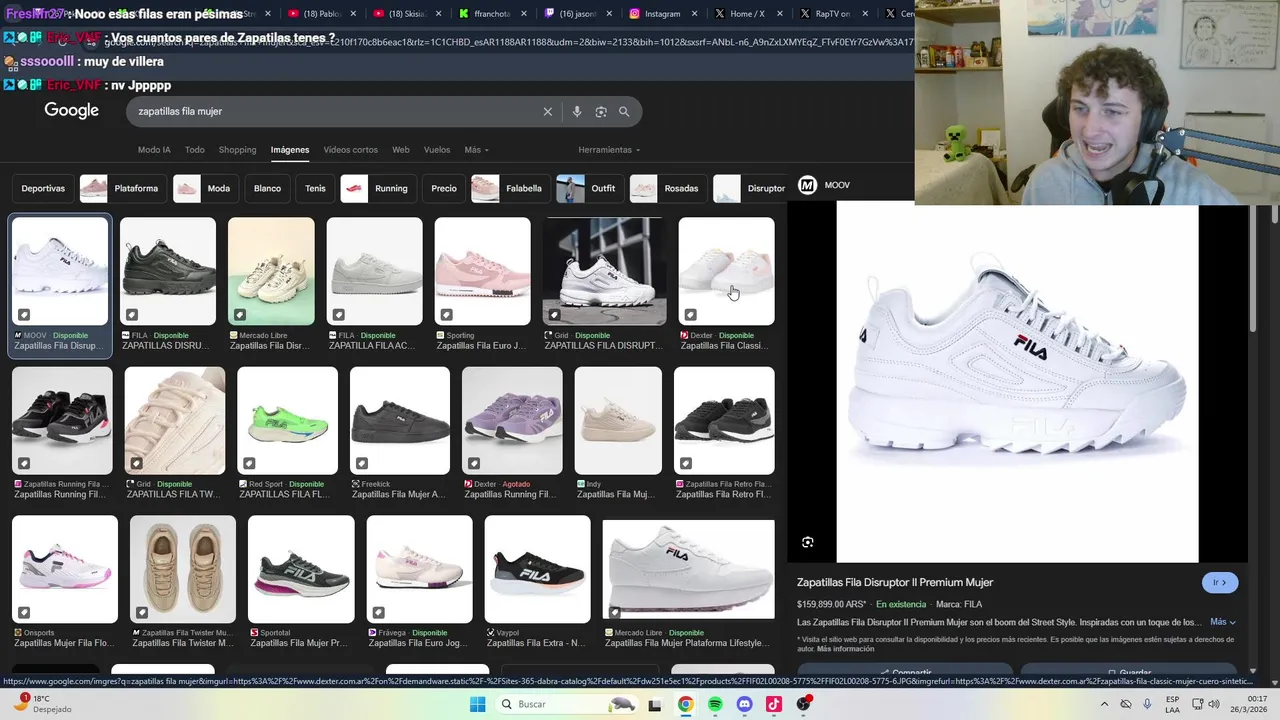This screenshot has height=720, width=1280.
Task: Open the green Red Sport Fila thumbnail
Action: click(288, 420)
